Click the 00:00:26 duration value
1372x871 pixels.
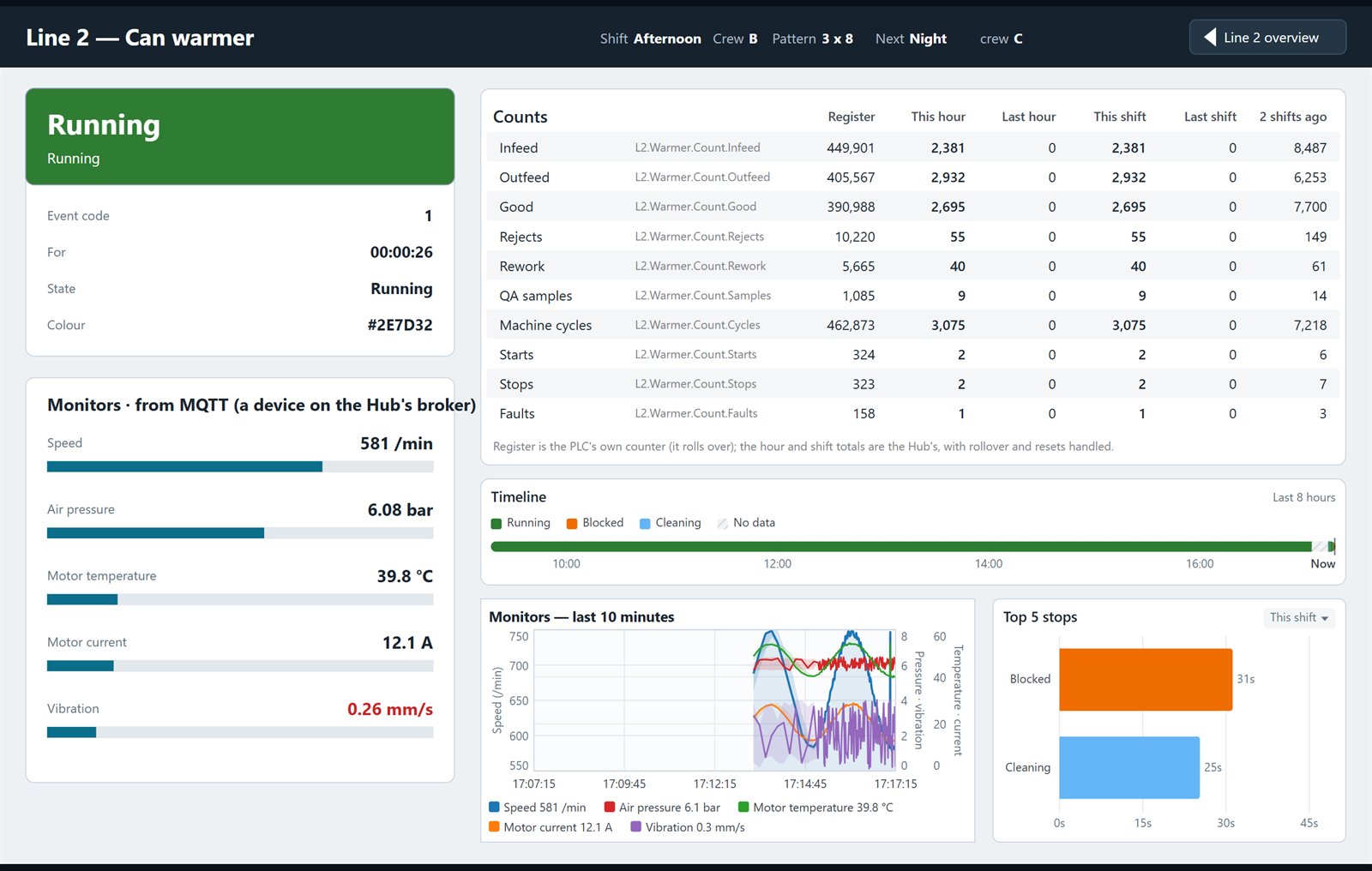pyautogui.click(x=401, y=252)
